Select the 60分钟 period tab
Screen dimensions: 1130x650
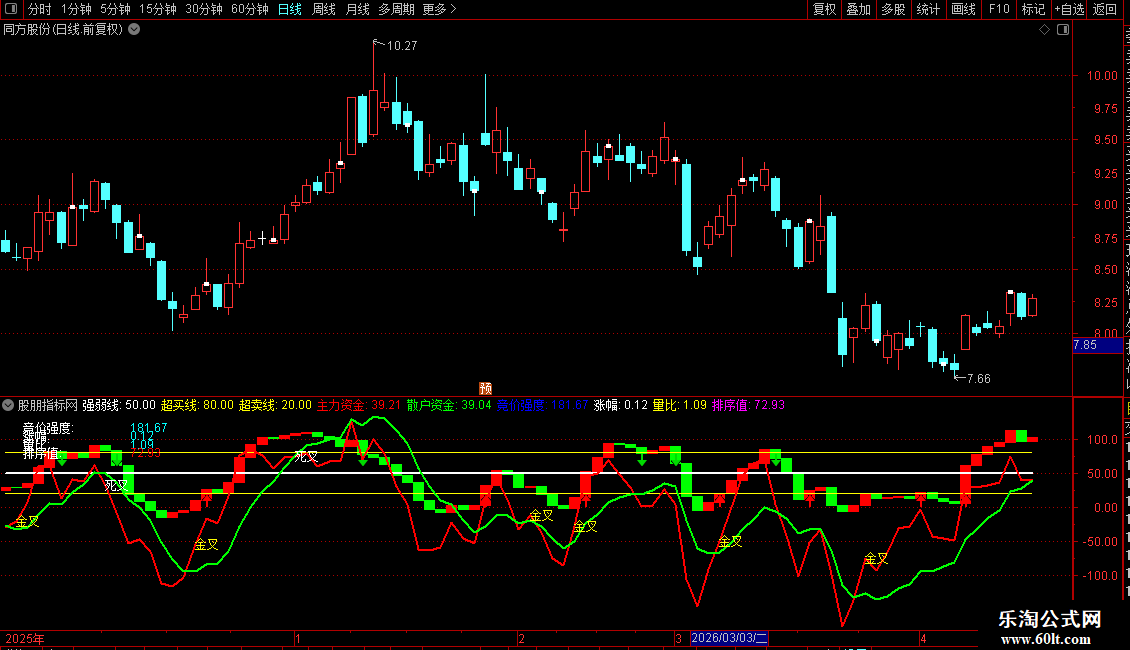pyautogui.click(x=249, y=9)
